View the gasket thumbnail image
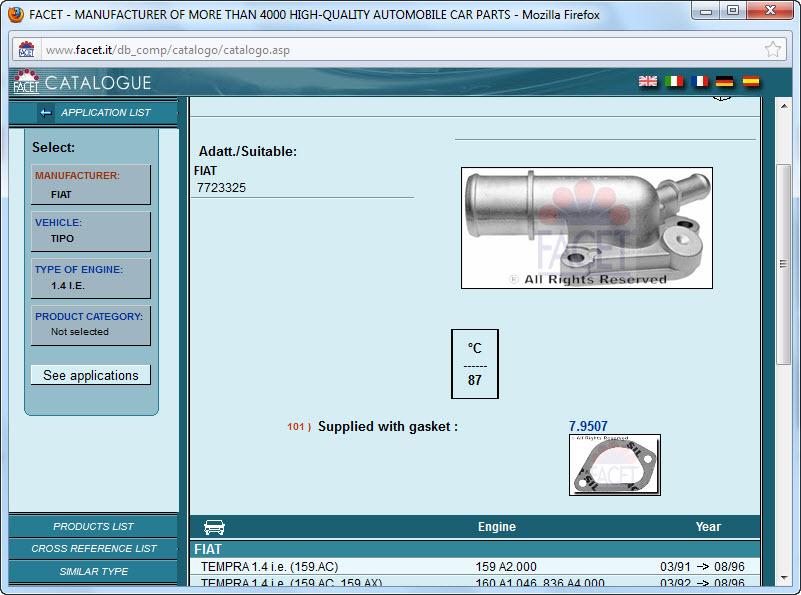Viewport: 801px width, 595px height. 615,465
